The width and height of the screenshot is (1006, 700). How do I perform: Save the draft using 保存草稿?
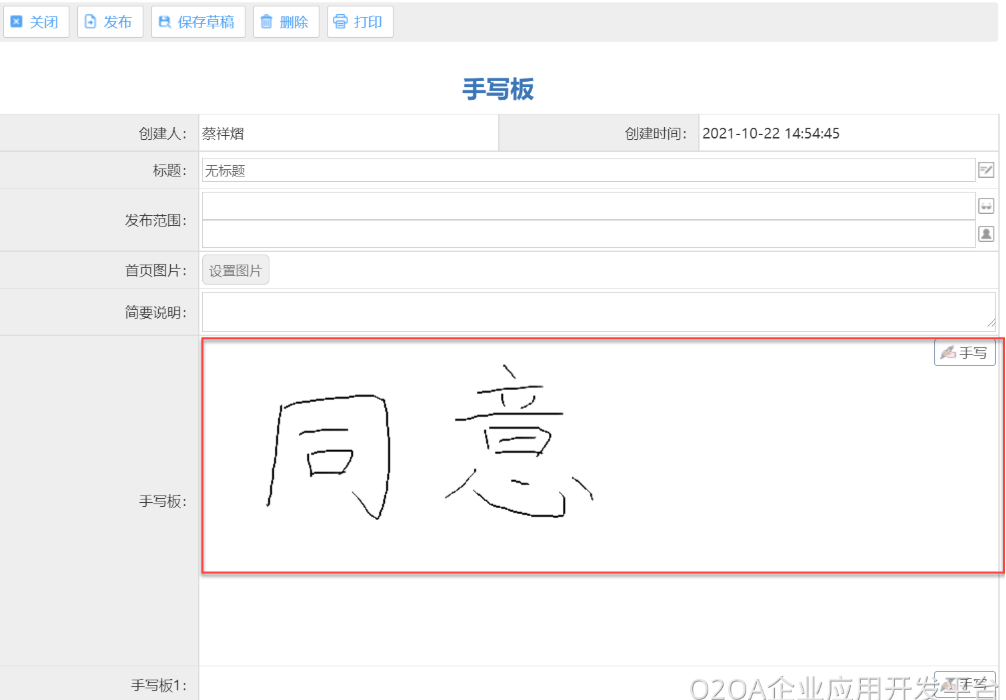coord(197,22)
